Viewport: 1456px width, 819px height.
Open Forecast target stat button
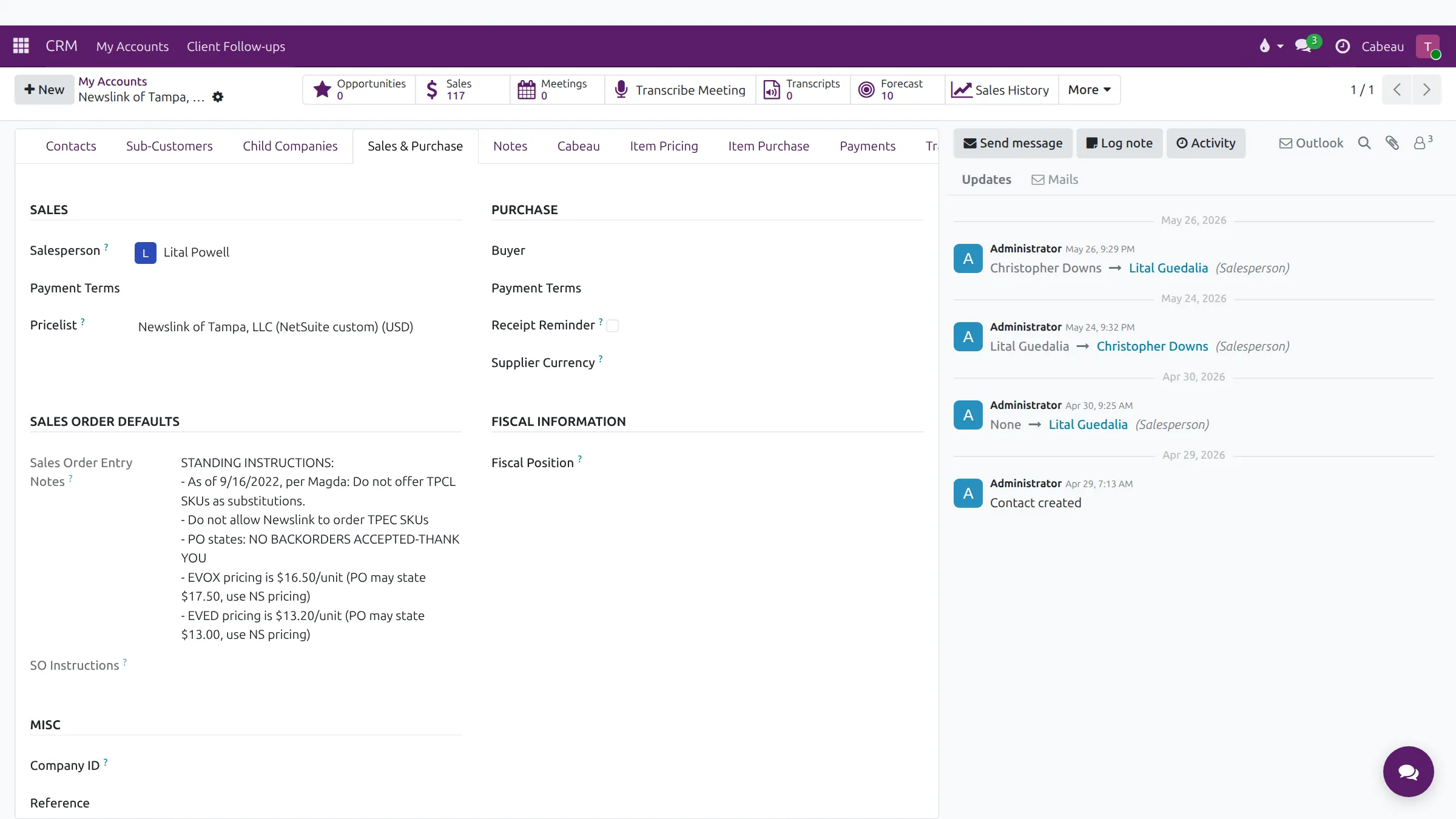tap(898, 90)
